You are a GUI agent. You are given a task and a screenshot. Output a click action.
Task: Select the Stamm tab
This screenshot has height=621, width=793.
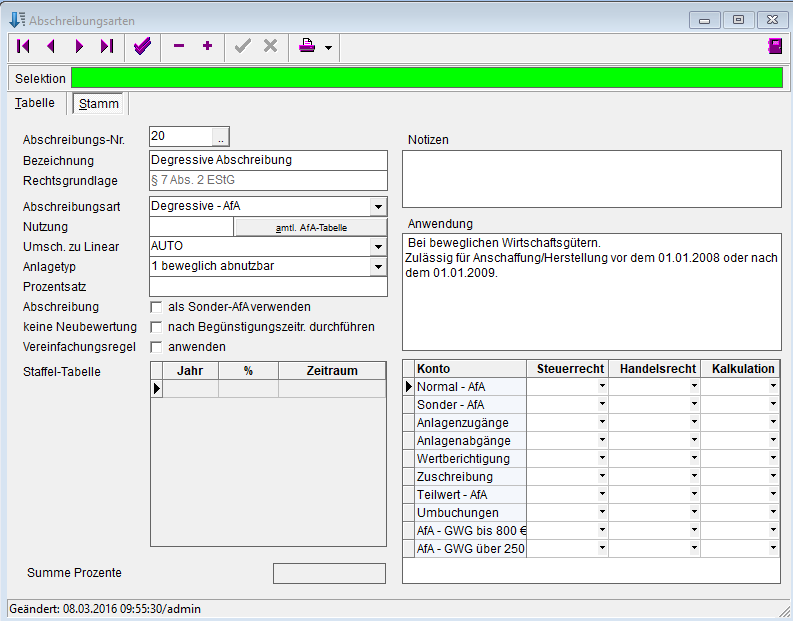coord(99,104)
